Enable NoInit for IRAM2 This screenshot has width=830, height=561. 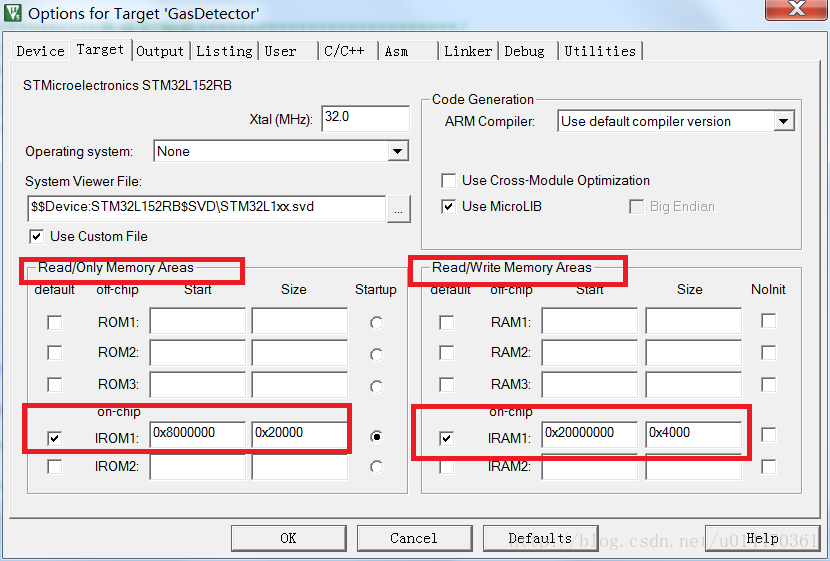tap(769, 466)
